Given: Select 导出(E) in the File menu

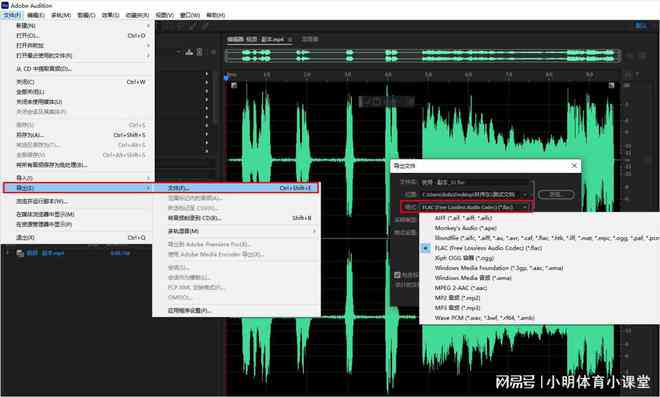Looking at the screenshot, I should [77, 188].
